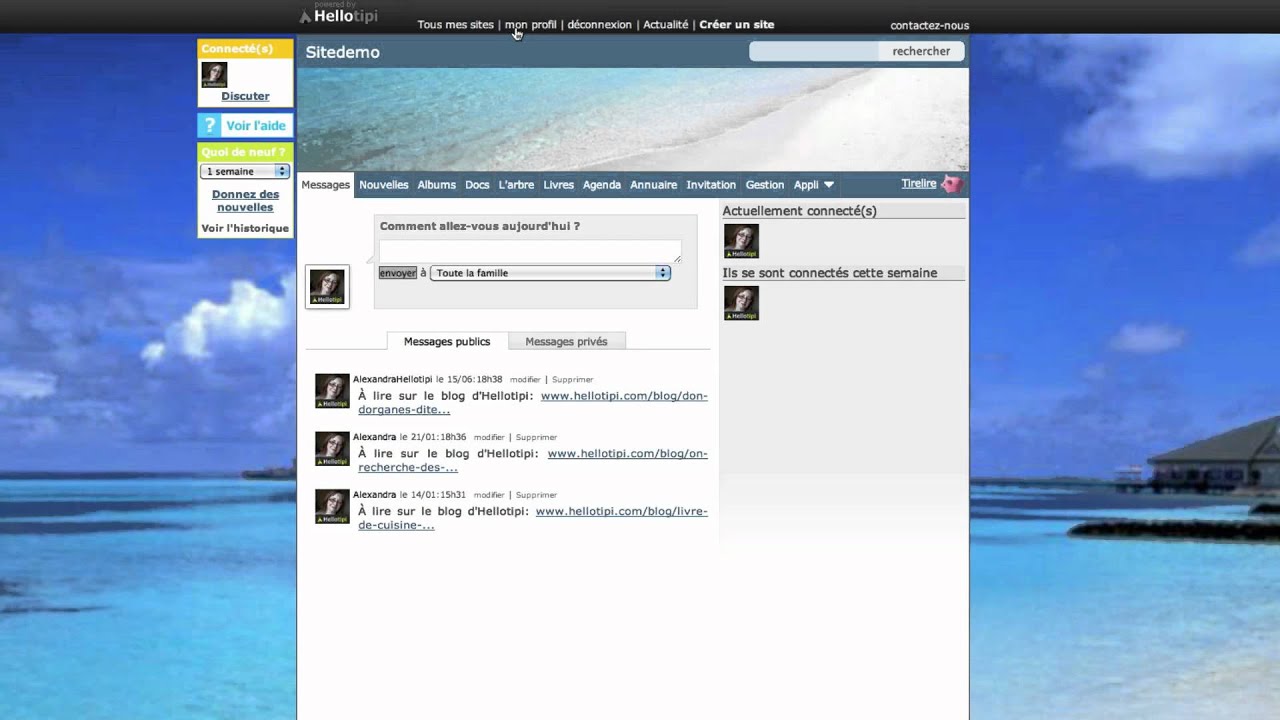Open the blog/on-recherche-des link
1280x720 pixels.
point(533,461)
